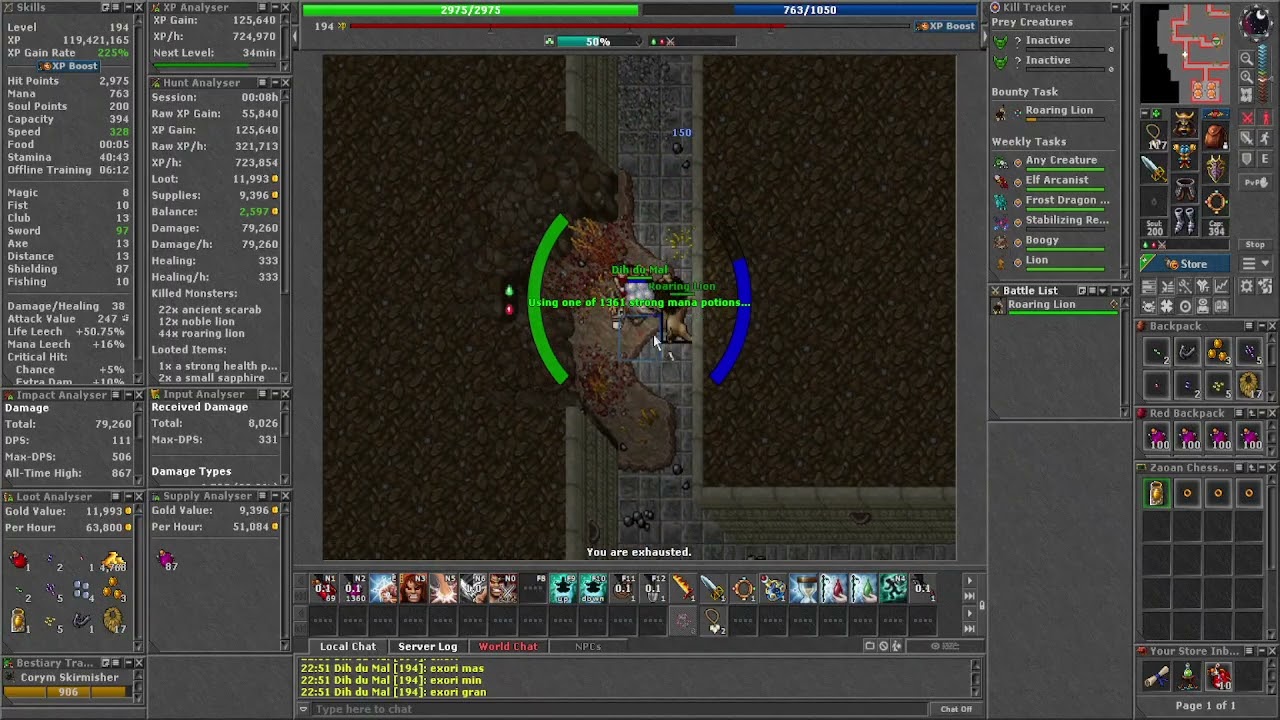
Task: Open the Loot Analyser context menu icon
Action: 116,496
